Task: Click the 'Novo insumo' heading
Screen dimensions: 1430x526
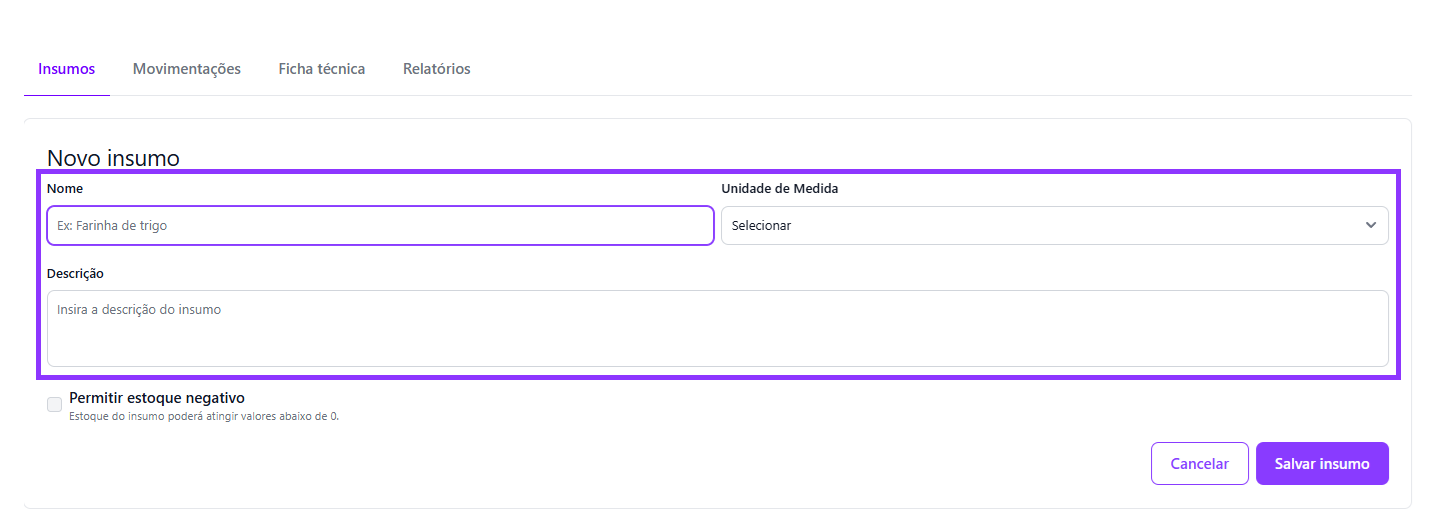Action: click(113, 158)
